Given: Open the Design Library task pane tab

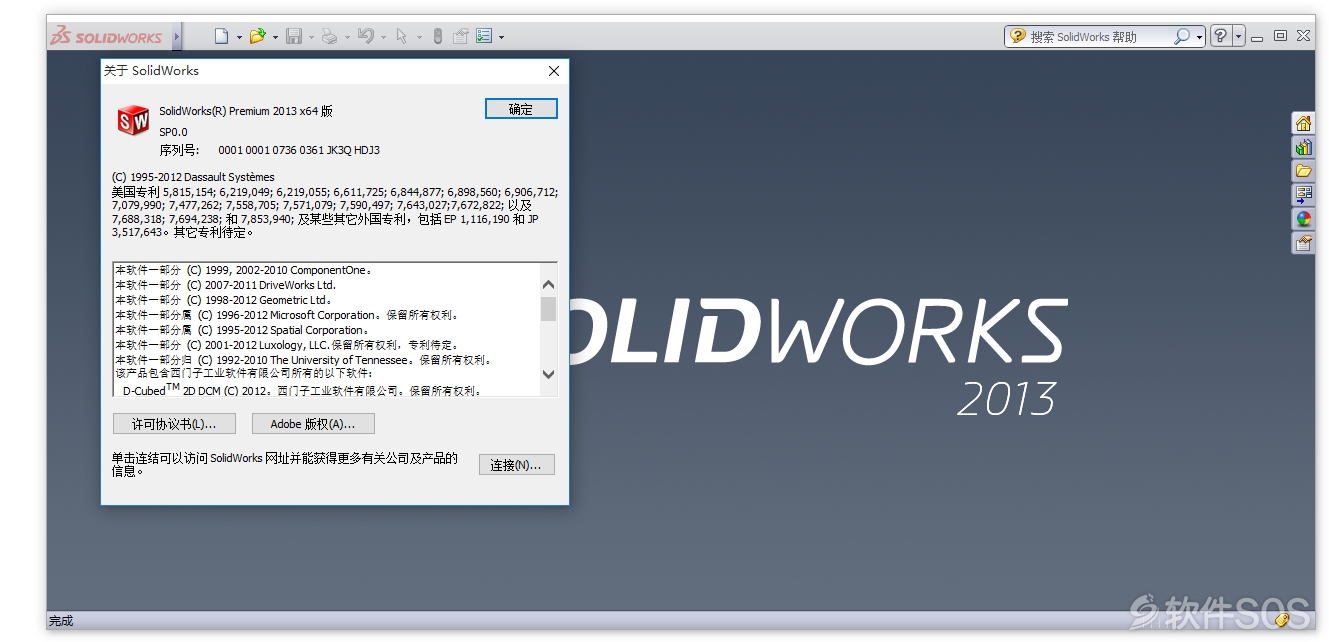Looking at the screenshot, I should tap(1303, 147).
